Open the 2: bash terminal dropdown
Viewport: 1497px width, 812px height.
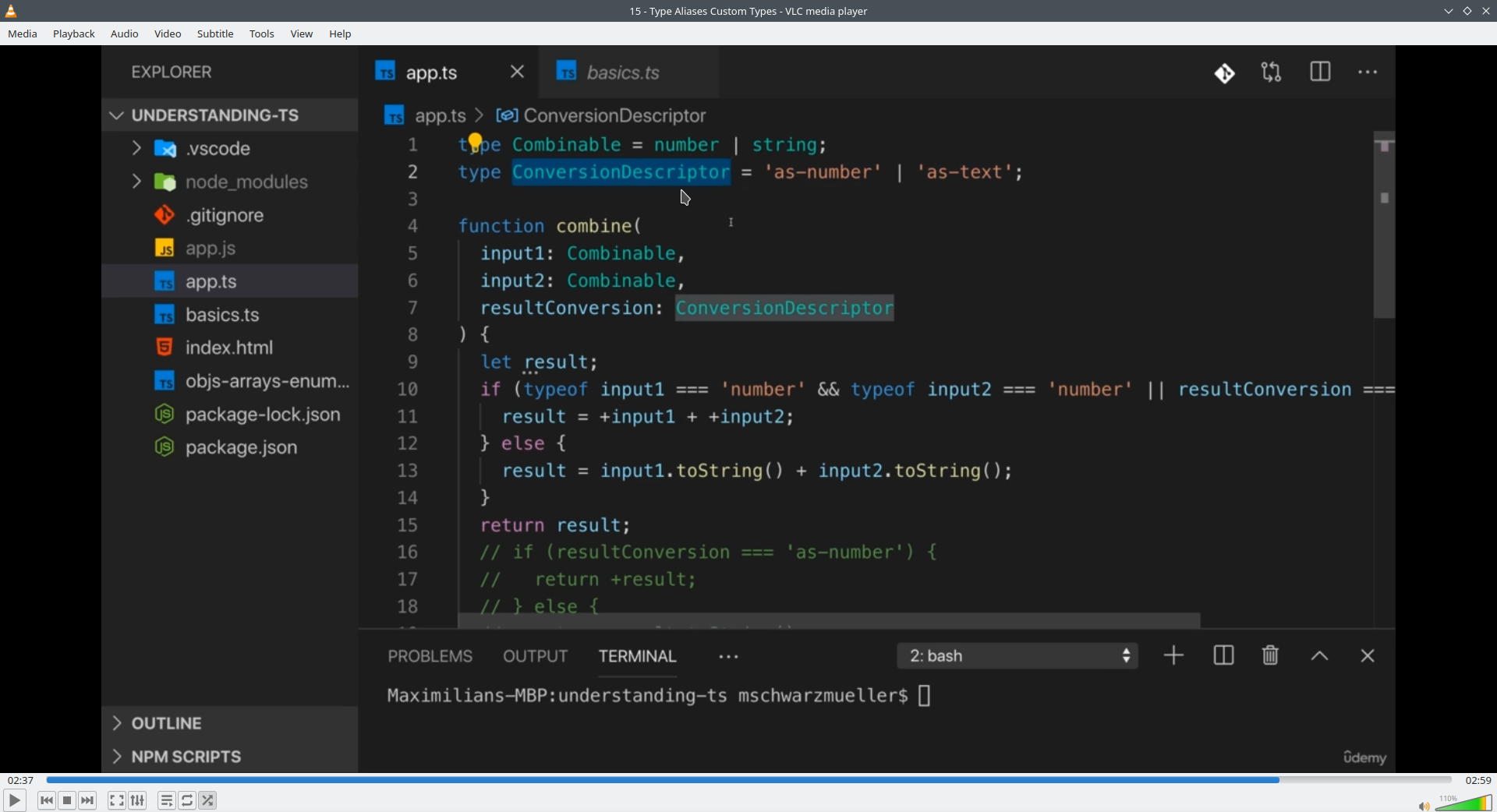1017,656
